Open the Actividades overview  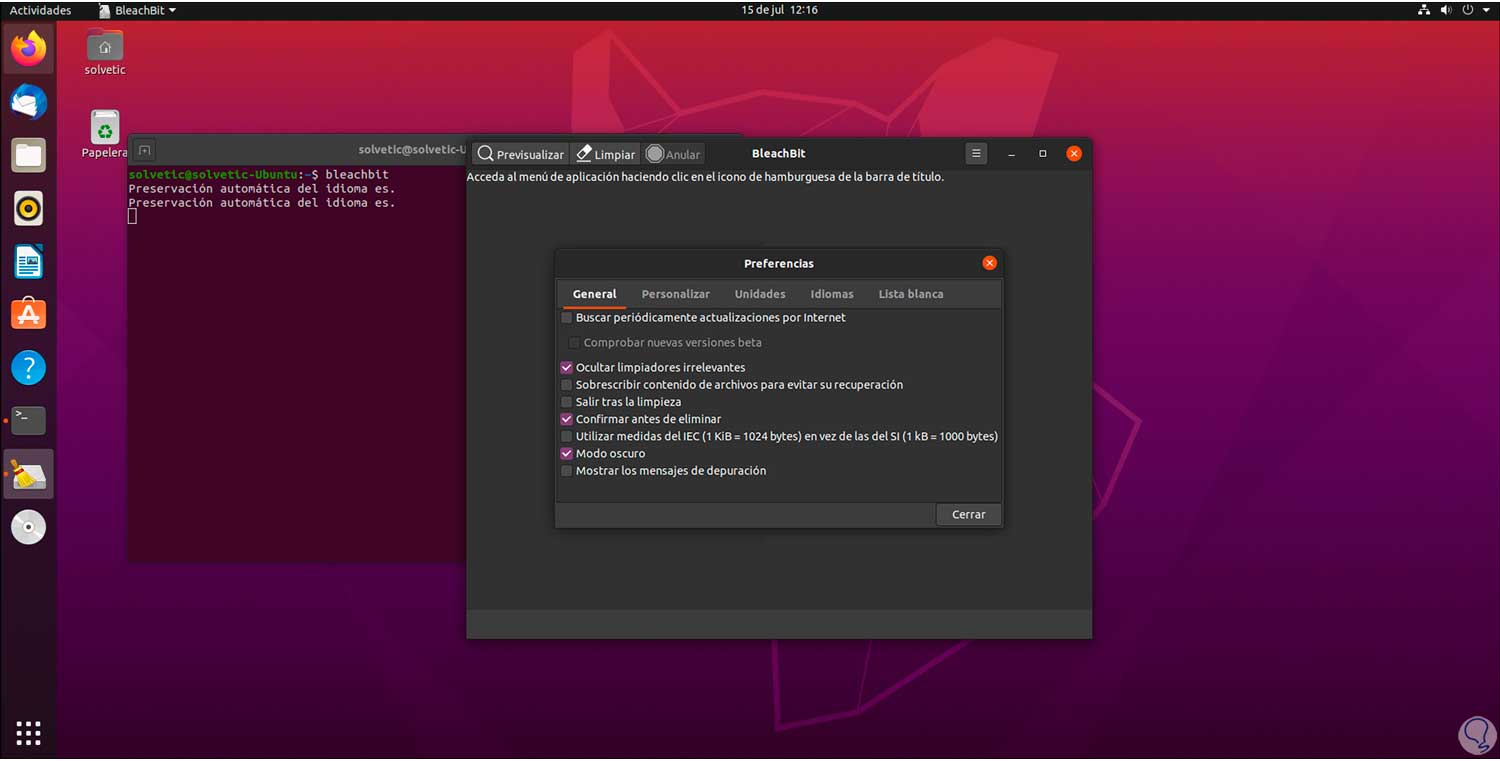point(40,10)
